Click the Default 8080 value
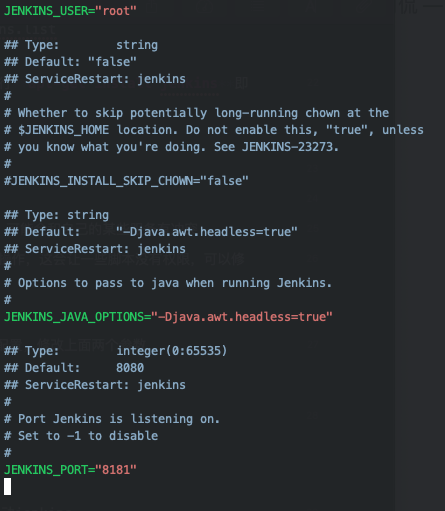Viewport: 445px width, 511px height. coord(130,368)
